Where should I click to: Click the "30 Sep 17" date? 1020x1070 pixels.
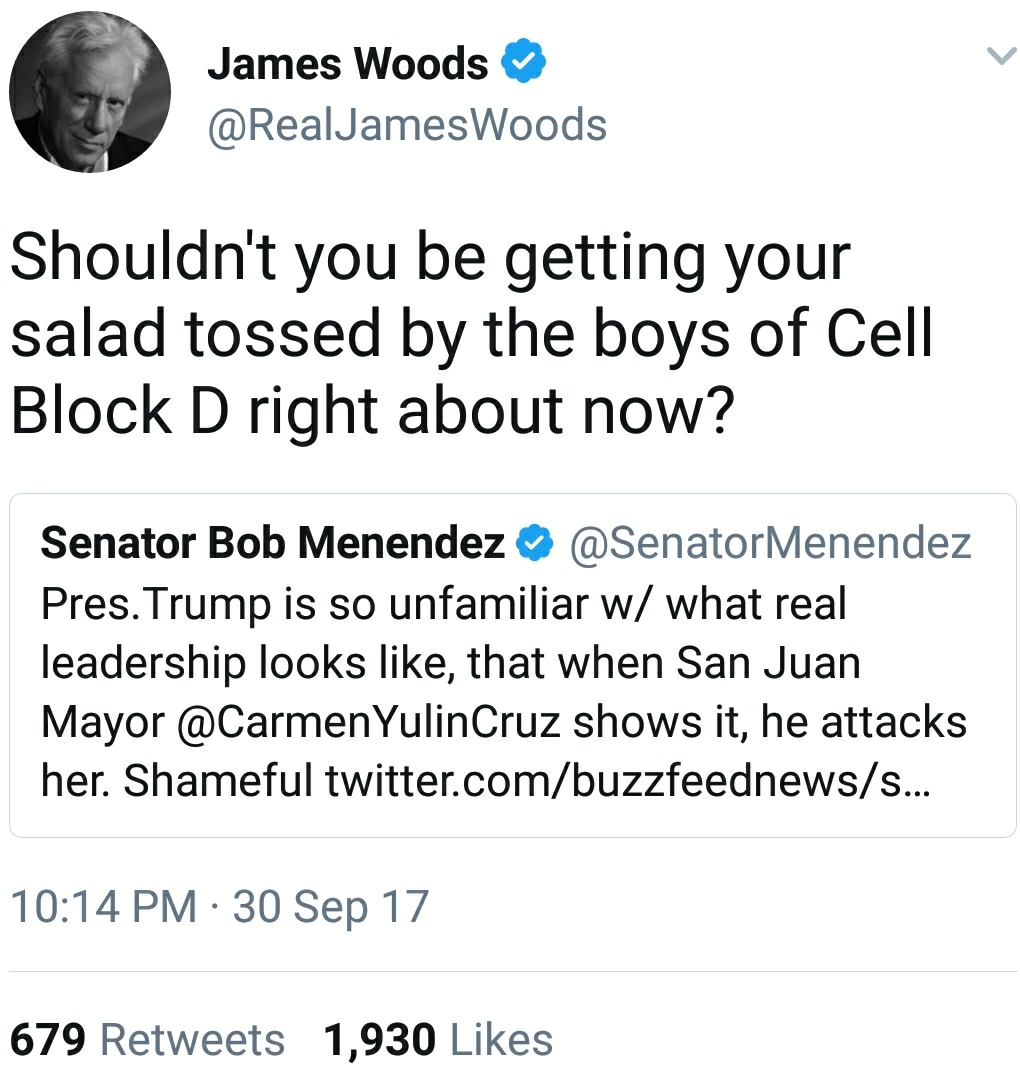click(x=330, y=907)
